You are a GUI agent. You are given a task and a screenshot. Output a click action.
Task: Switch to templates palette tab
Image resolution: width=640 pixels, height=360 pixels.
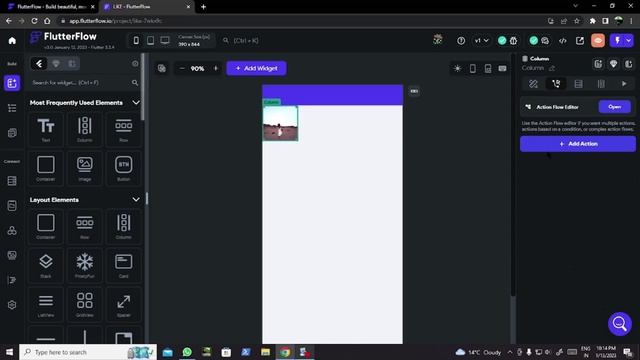coord(72,64)
